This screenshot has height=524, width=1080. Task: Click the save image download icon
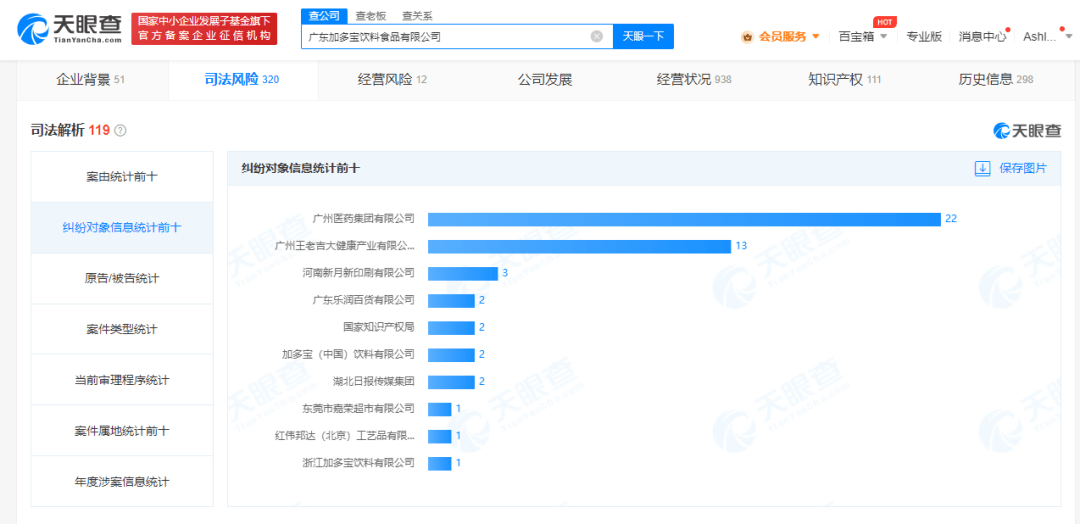pyautogui.click(x=982, y=169)
